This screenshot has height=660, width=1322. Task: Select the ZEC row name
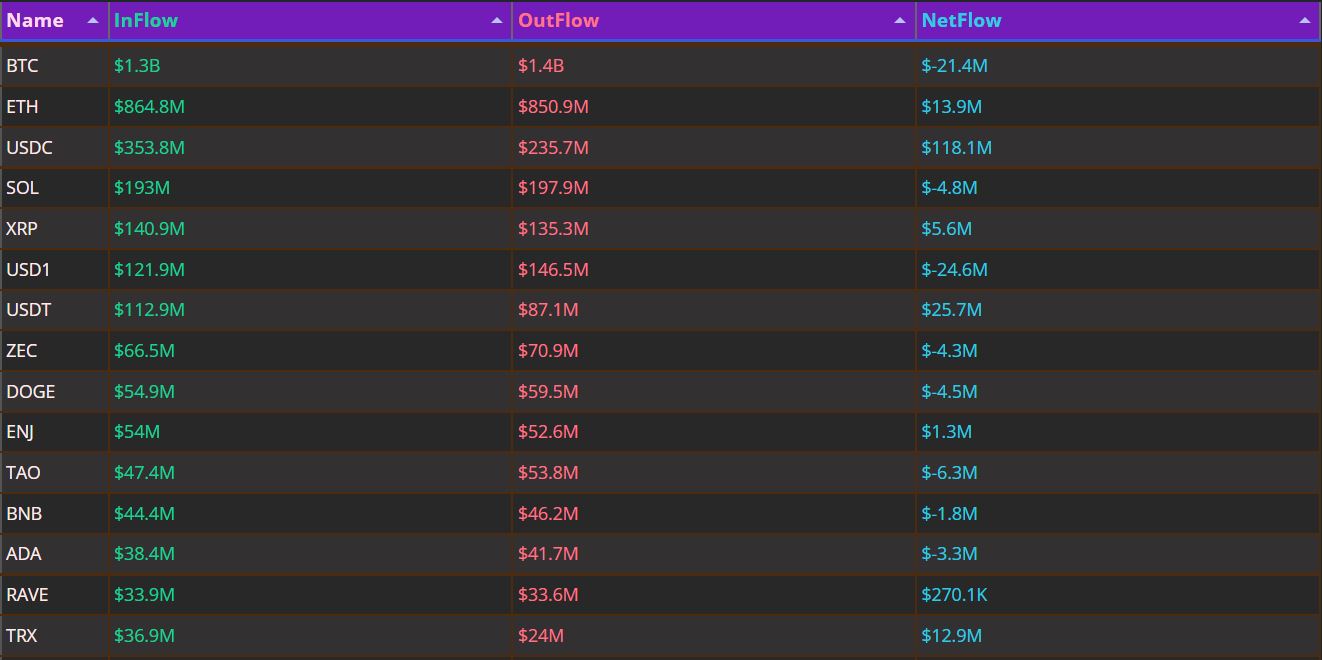(x=22, y=351)
